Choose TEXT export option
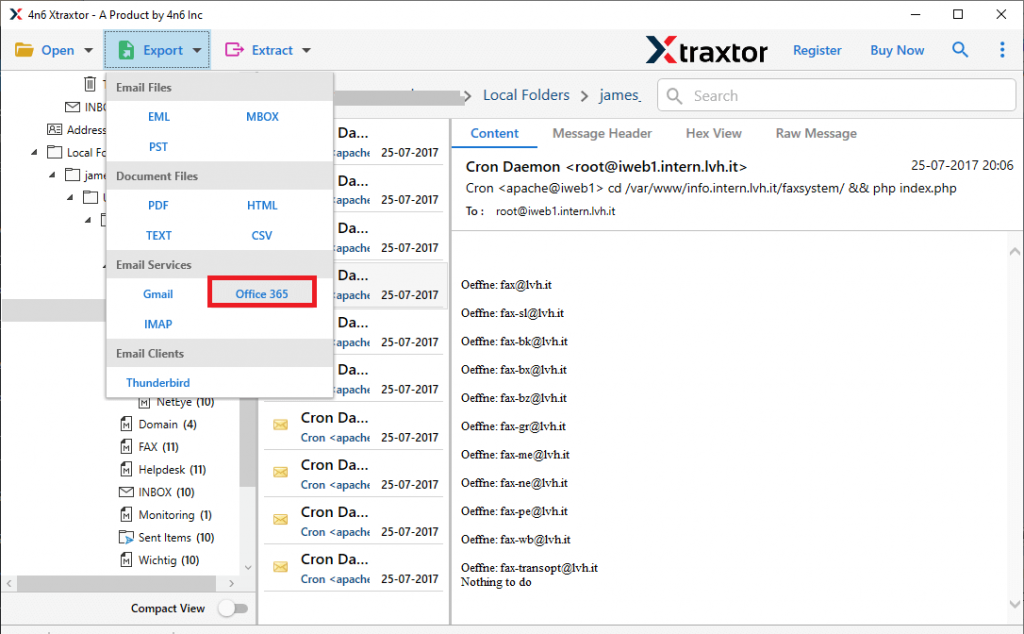 pyautogui.click(x=159, y=235)
